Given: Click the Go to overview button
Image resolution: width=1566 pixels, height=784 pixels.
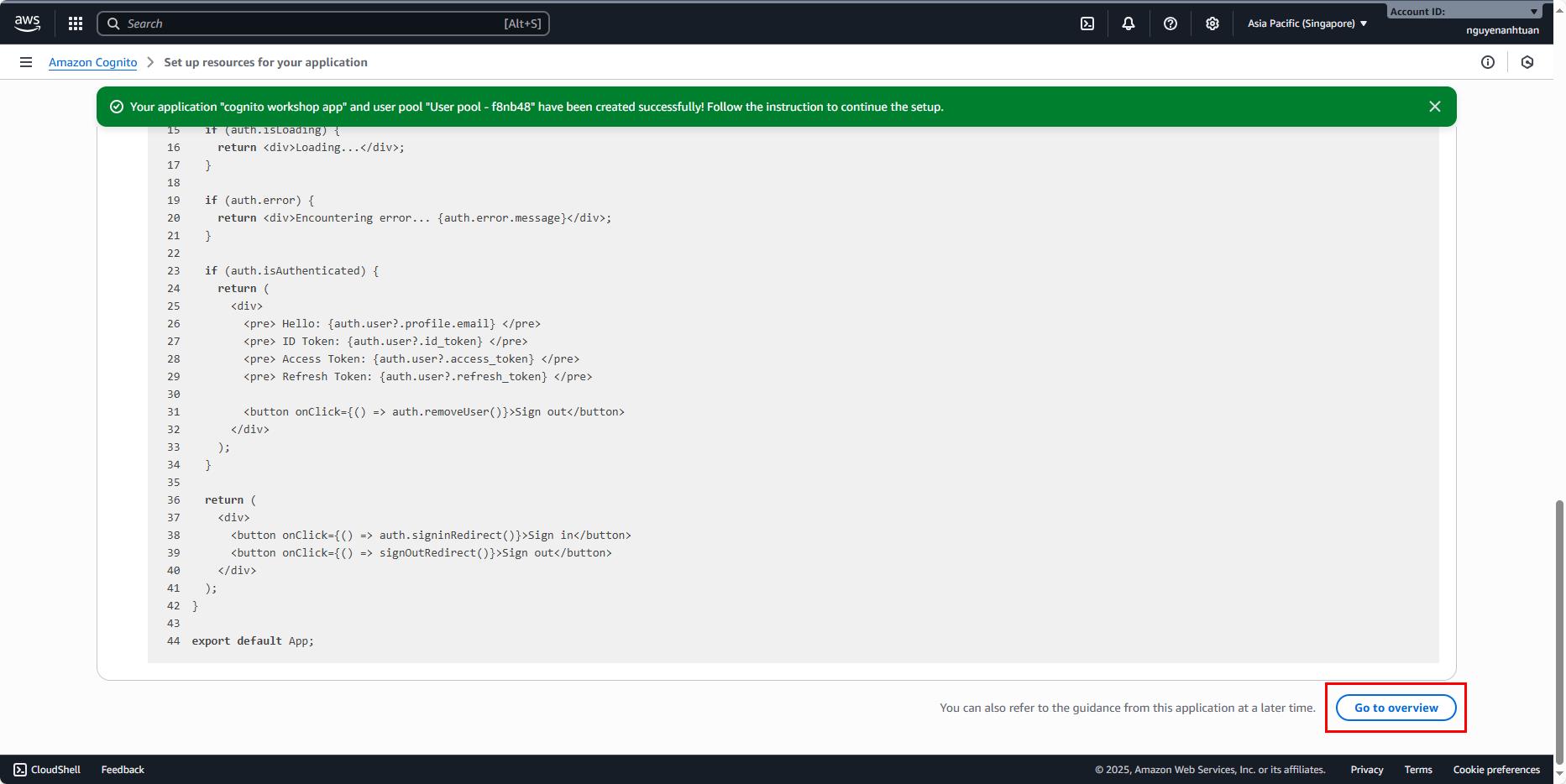Looking at the screenshot, I should point(1396,708).
